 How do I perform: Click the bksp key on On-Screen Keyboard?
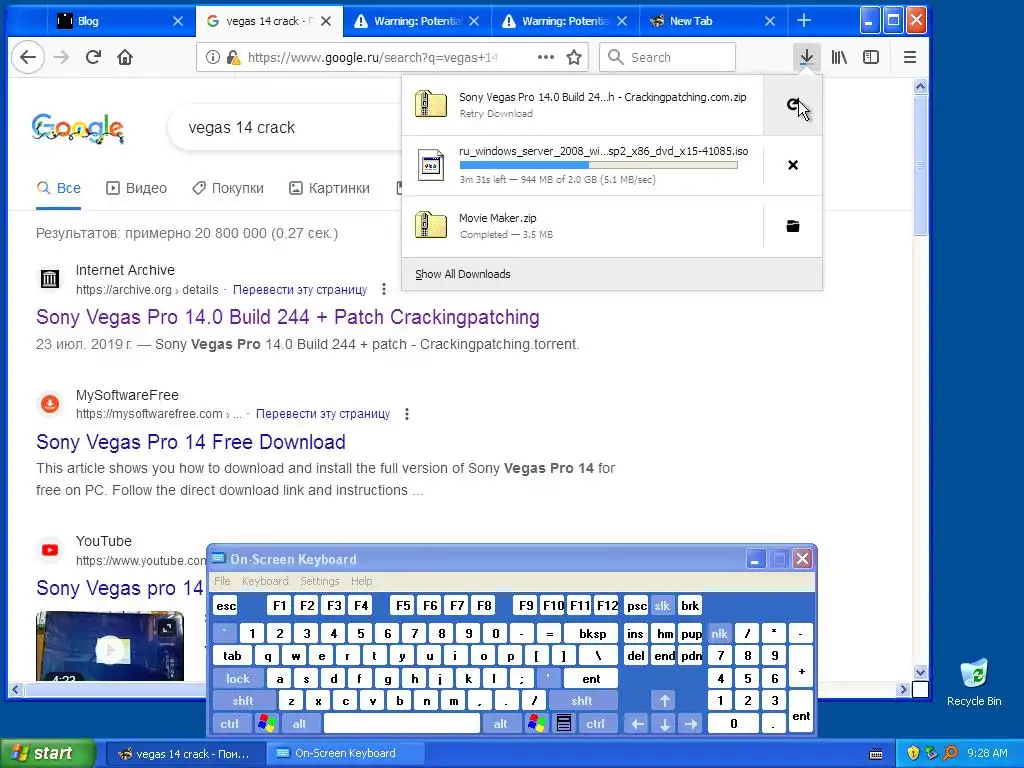pyautogui.click(x=592, y=633)
